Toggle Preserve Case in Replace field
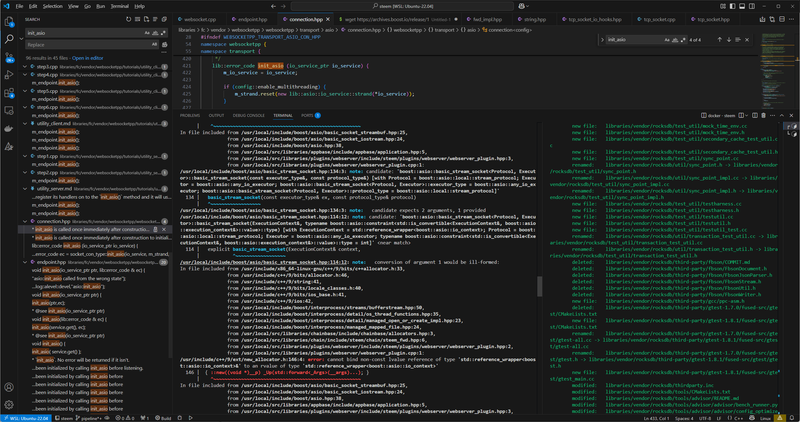This screenshot has width=800, height=422. [155, 45]
